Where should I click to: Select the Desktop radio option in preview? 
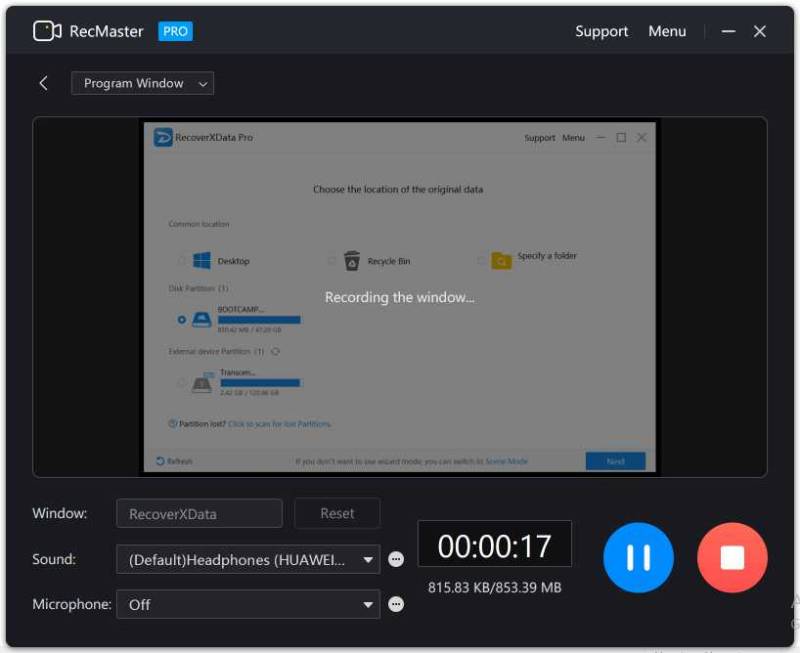182,261
